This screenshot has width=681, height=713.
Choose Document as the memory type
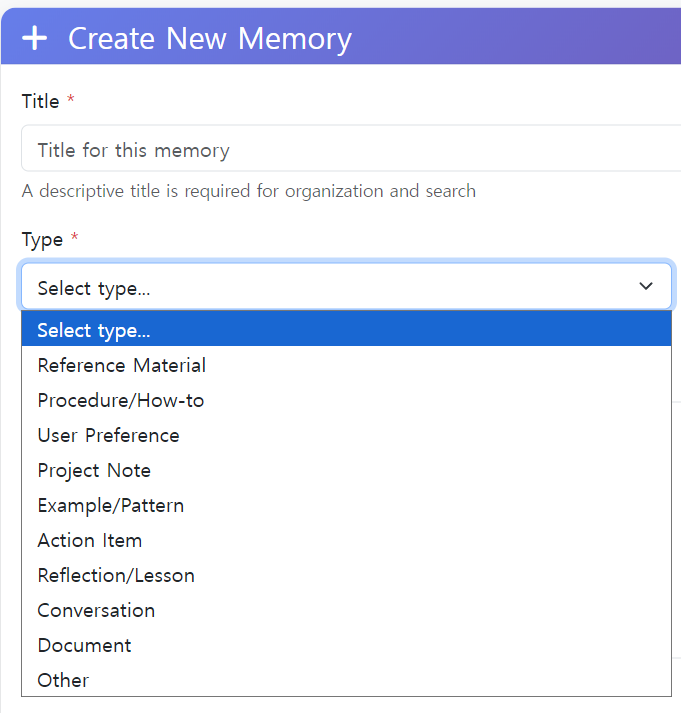84,645
